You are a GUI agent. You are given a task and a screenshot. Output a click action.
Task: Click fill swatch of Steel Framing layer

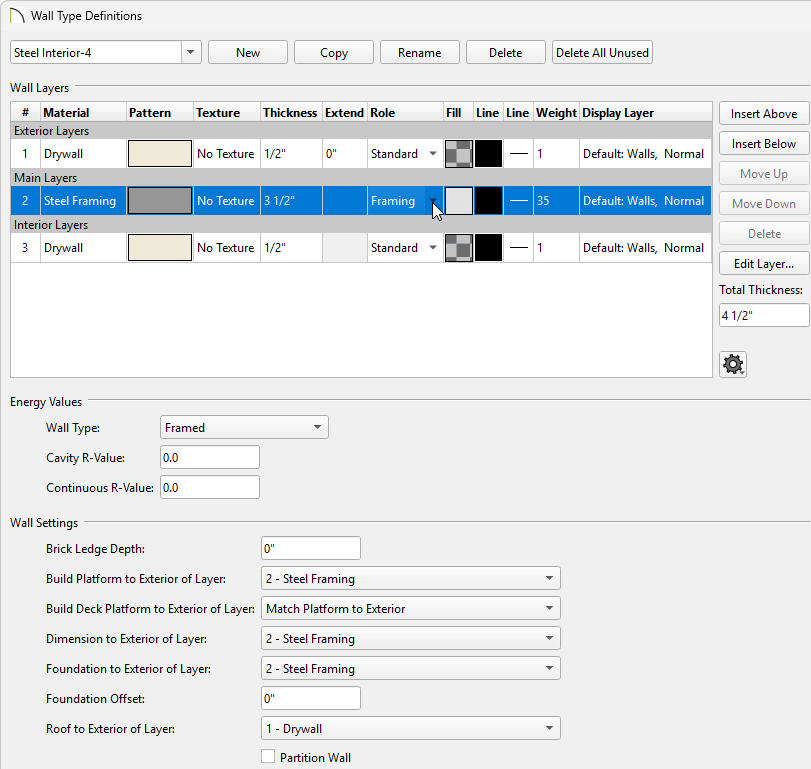(x=458, y=201)
